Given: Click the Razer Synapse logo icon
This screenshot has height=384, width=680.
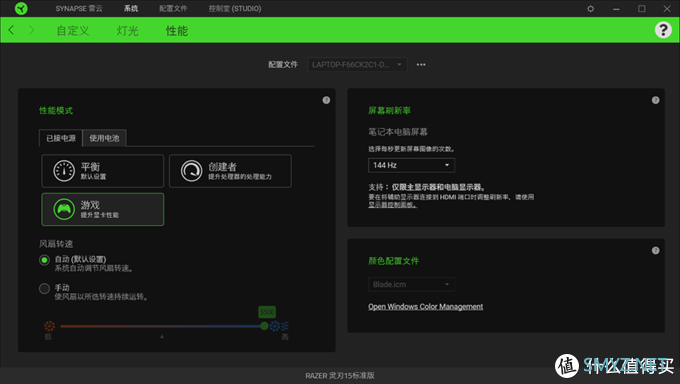Looking at the screenshot, I should click(21, 8).
